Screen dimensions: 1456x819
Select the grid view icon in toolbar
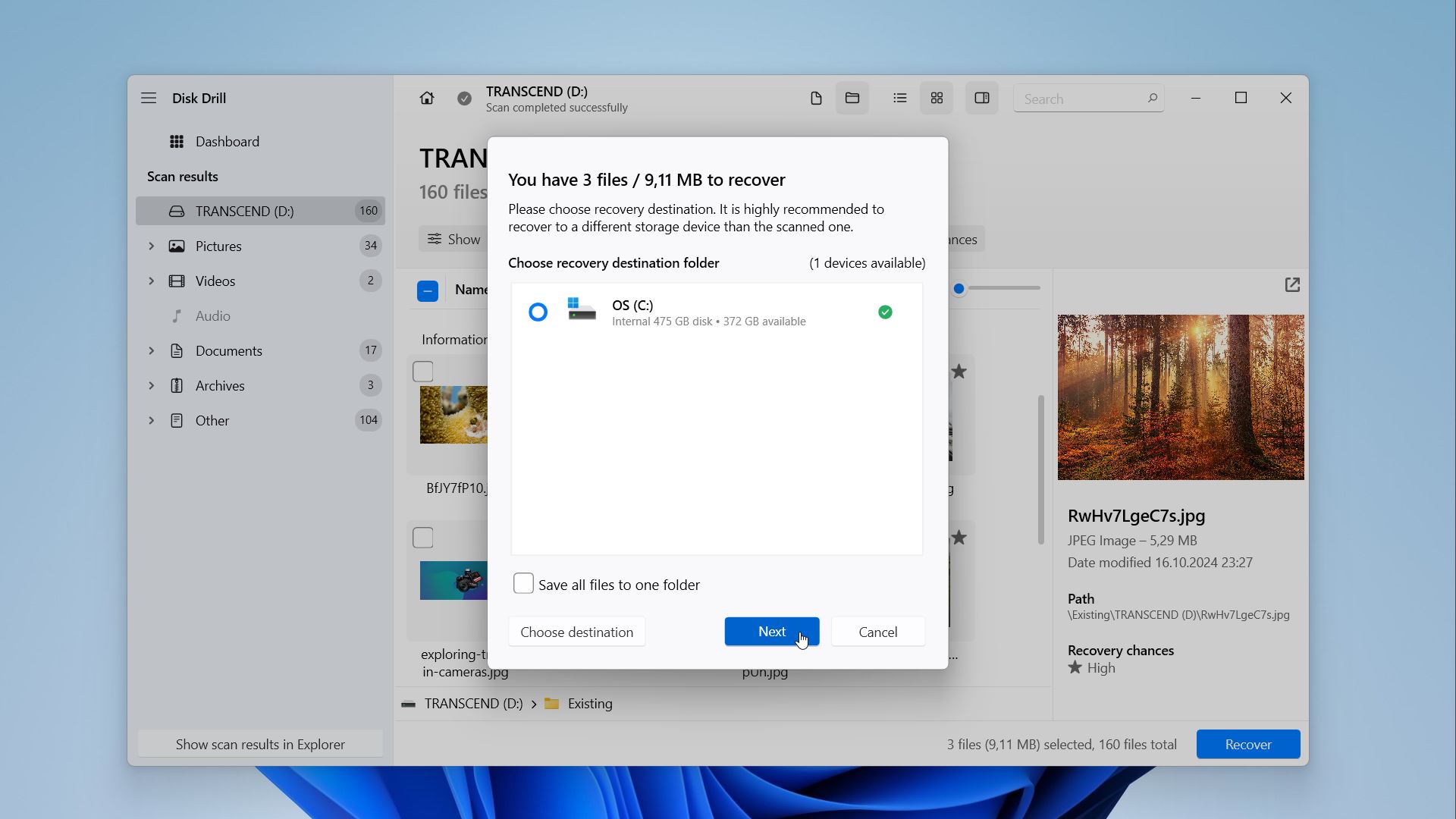point(938,97)
